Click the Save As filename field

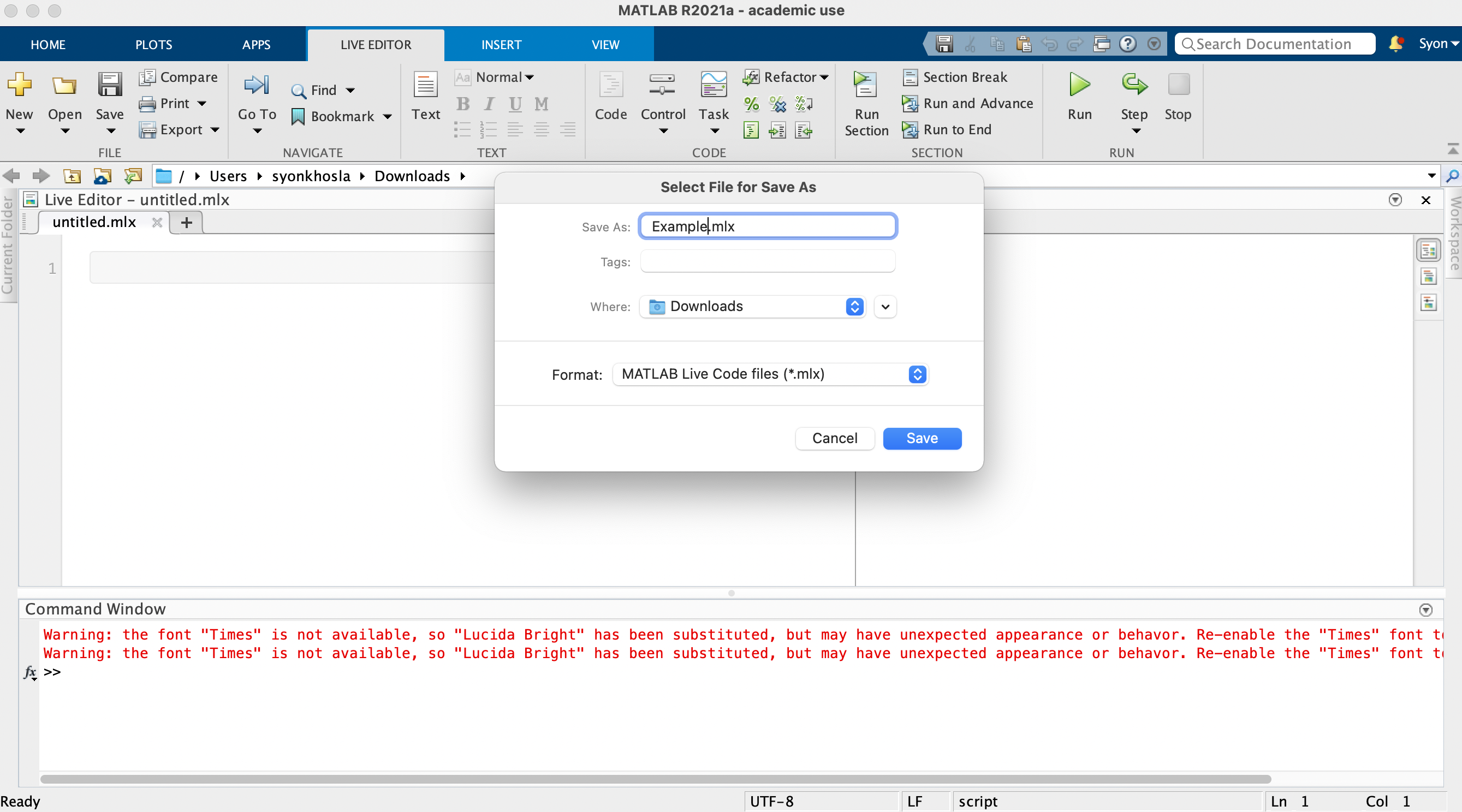click(x=768, y=226)
